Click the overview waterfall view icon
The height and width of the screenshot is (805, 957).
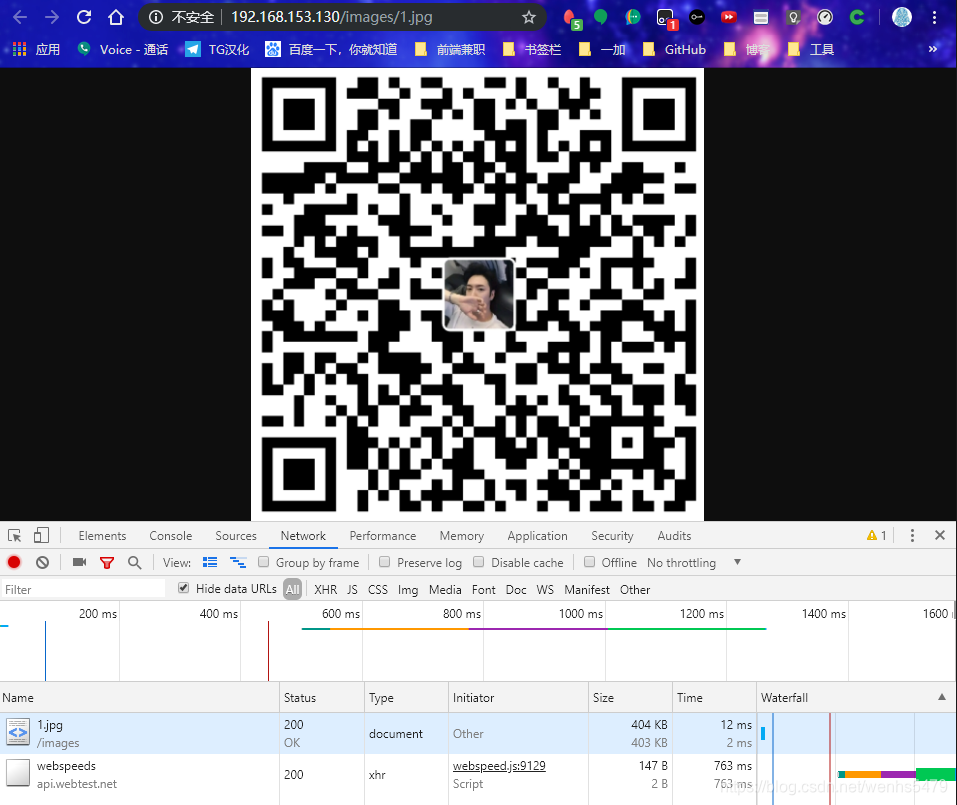point(238,562)
